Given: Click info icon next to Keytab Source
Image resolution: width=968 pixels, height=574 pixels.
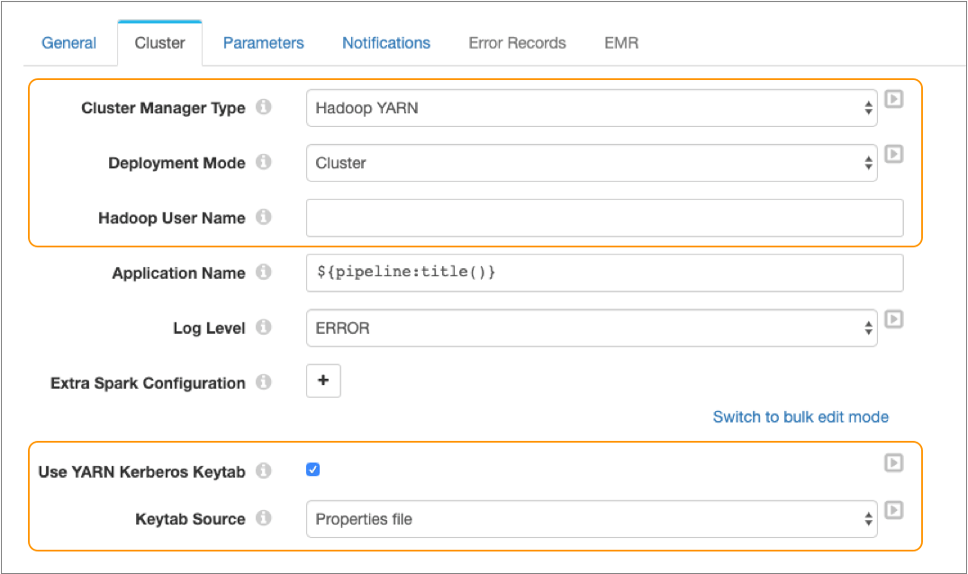Looking at the screenshot, I should click(264, 518).
